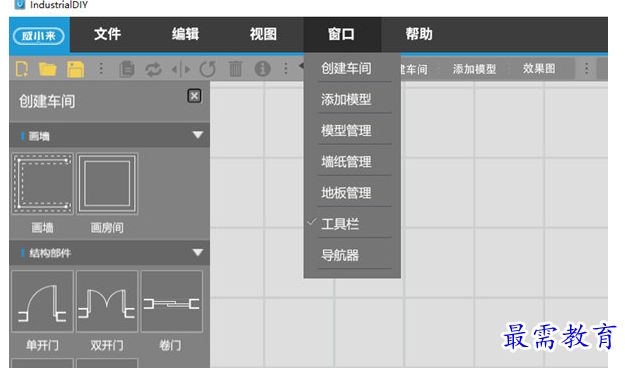Viewport: 625px width, 368px height.
Task: Click the rotate arrows toolbar icon
Action: pyautogui.click(x=153, y=69)
